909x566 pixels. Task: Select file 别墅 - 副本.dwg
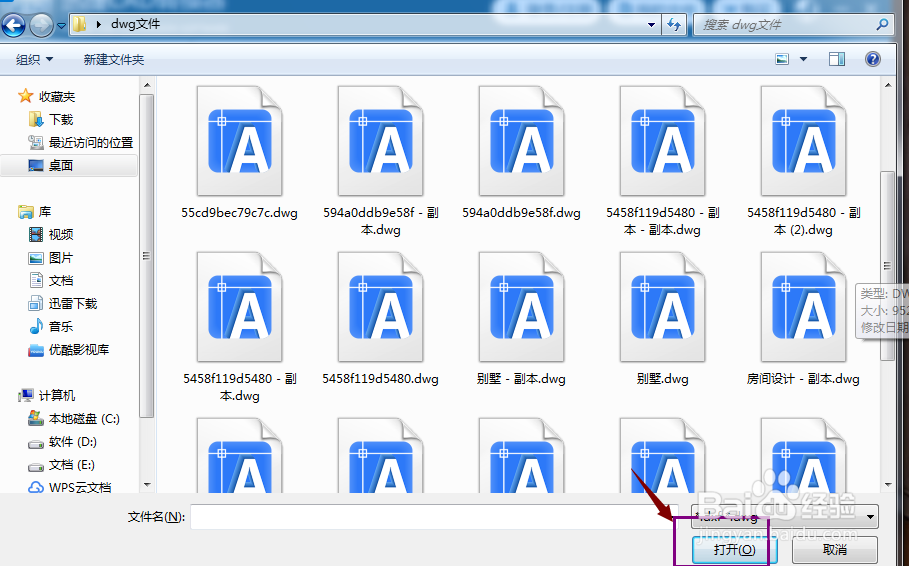click(521, 320)
